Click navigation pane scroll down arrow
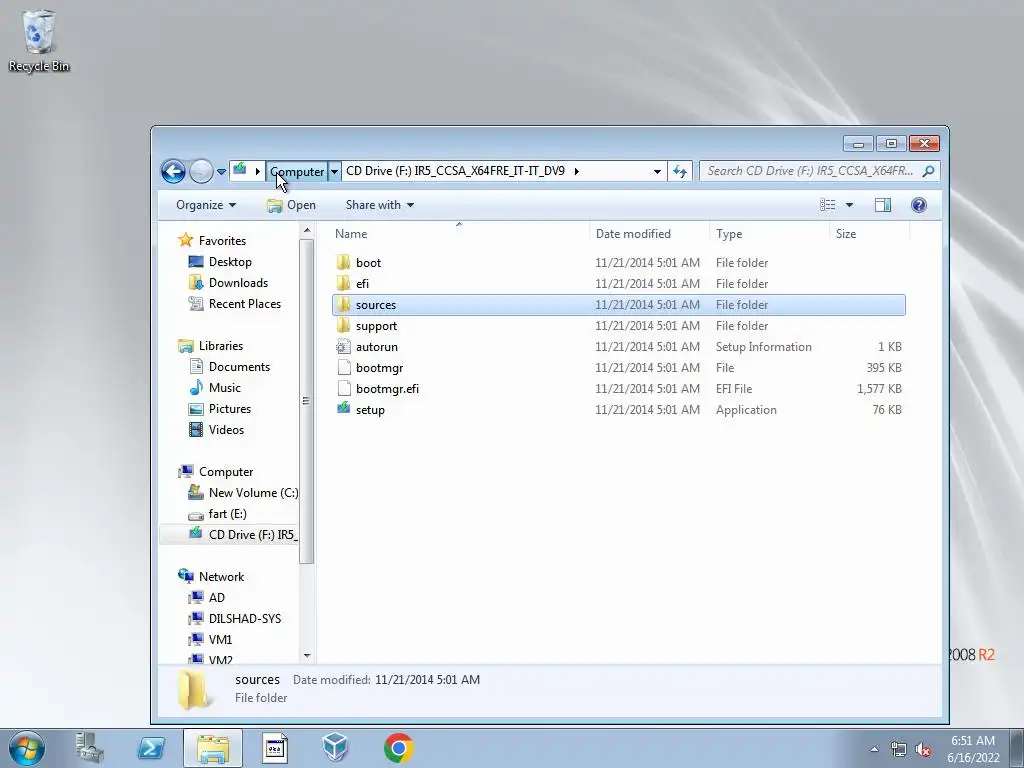The width and height of the screenshot is (1024, 768). point(307,655)
